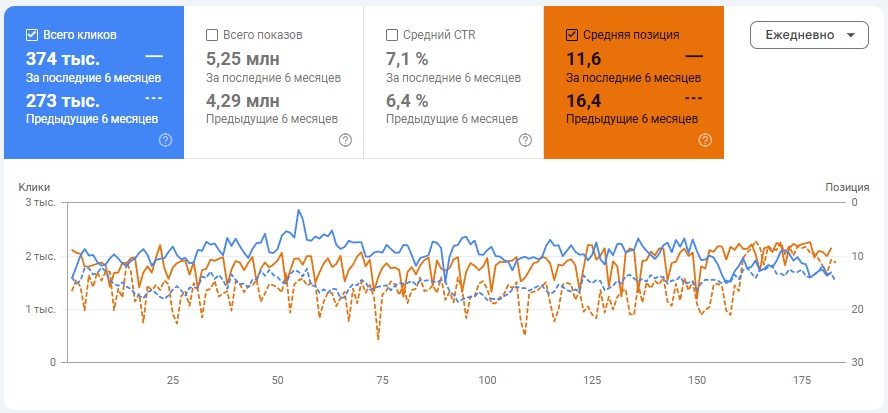
Task: Click dashed line legend beside 273 тыс.
Action: click(154, 99)
